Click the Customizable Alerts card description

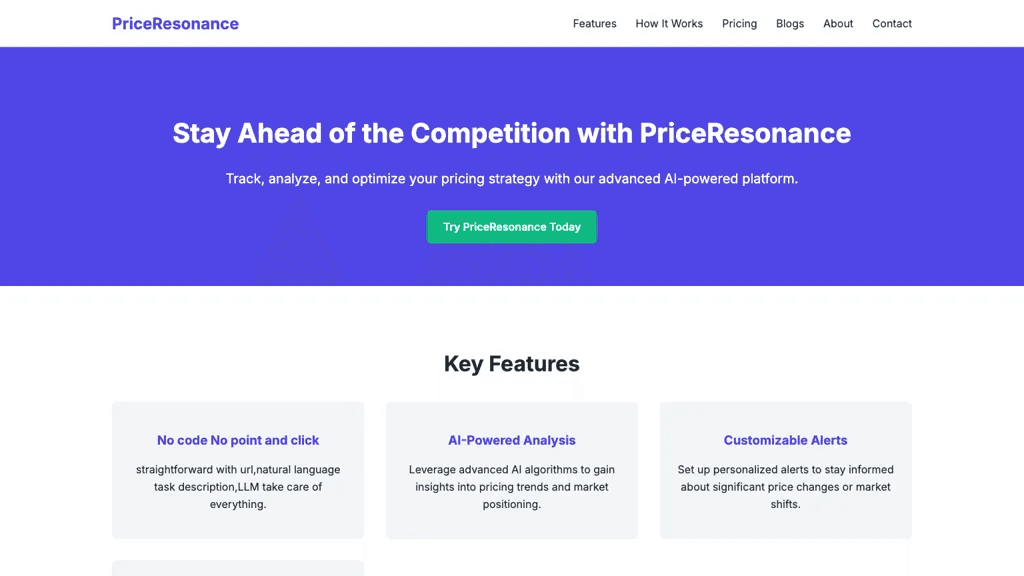tap(785, 487)
